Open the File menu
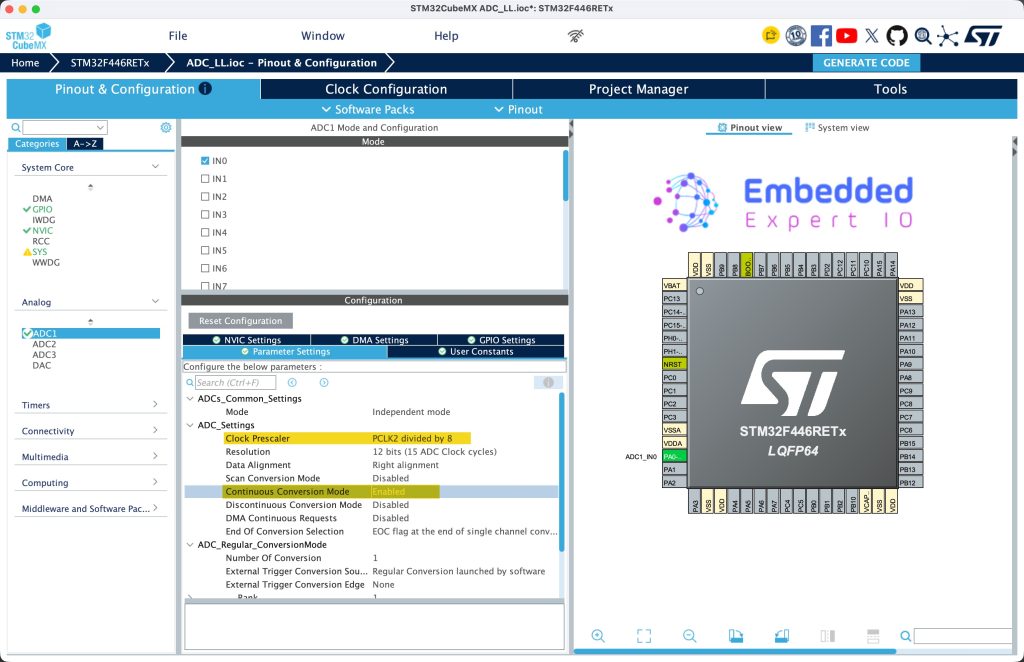This screenshot has width=1024, height=662. [178, 36]
